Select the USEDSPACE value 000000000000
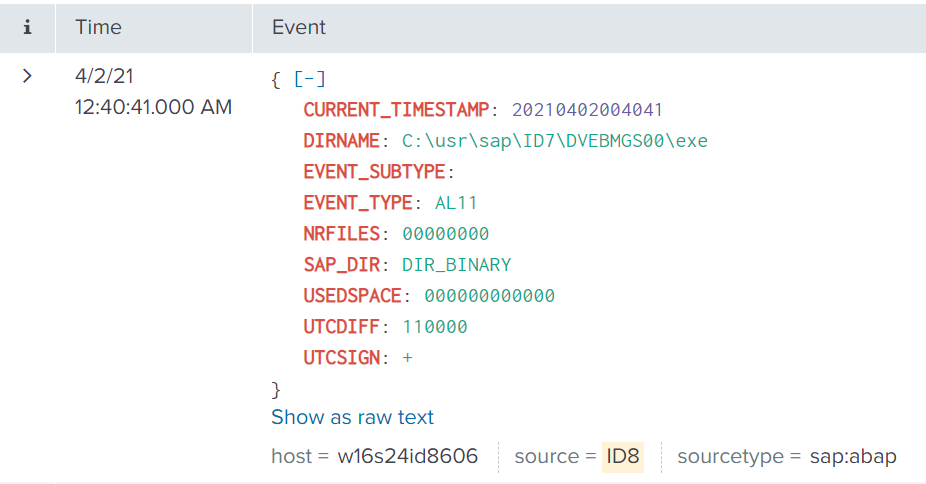The height and width of the screenshot is (484, 926). 489,296
